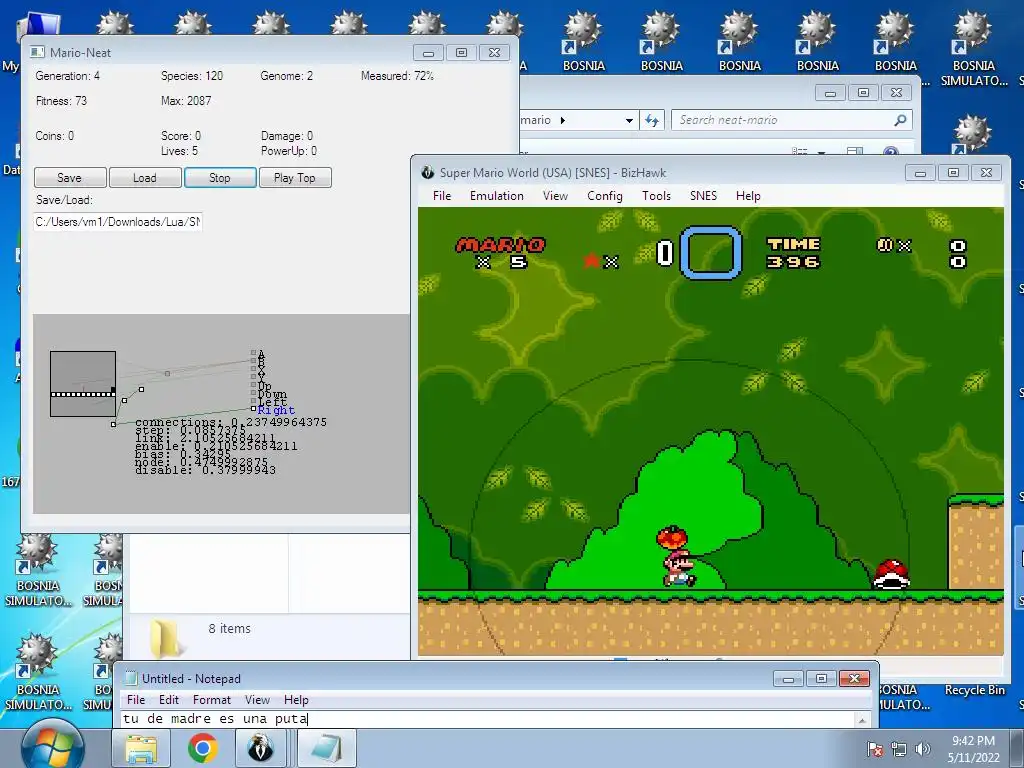Stop the Mario-Neat training run
The height and width of the screenshot is (768, 1024).
click(220, 178)
